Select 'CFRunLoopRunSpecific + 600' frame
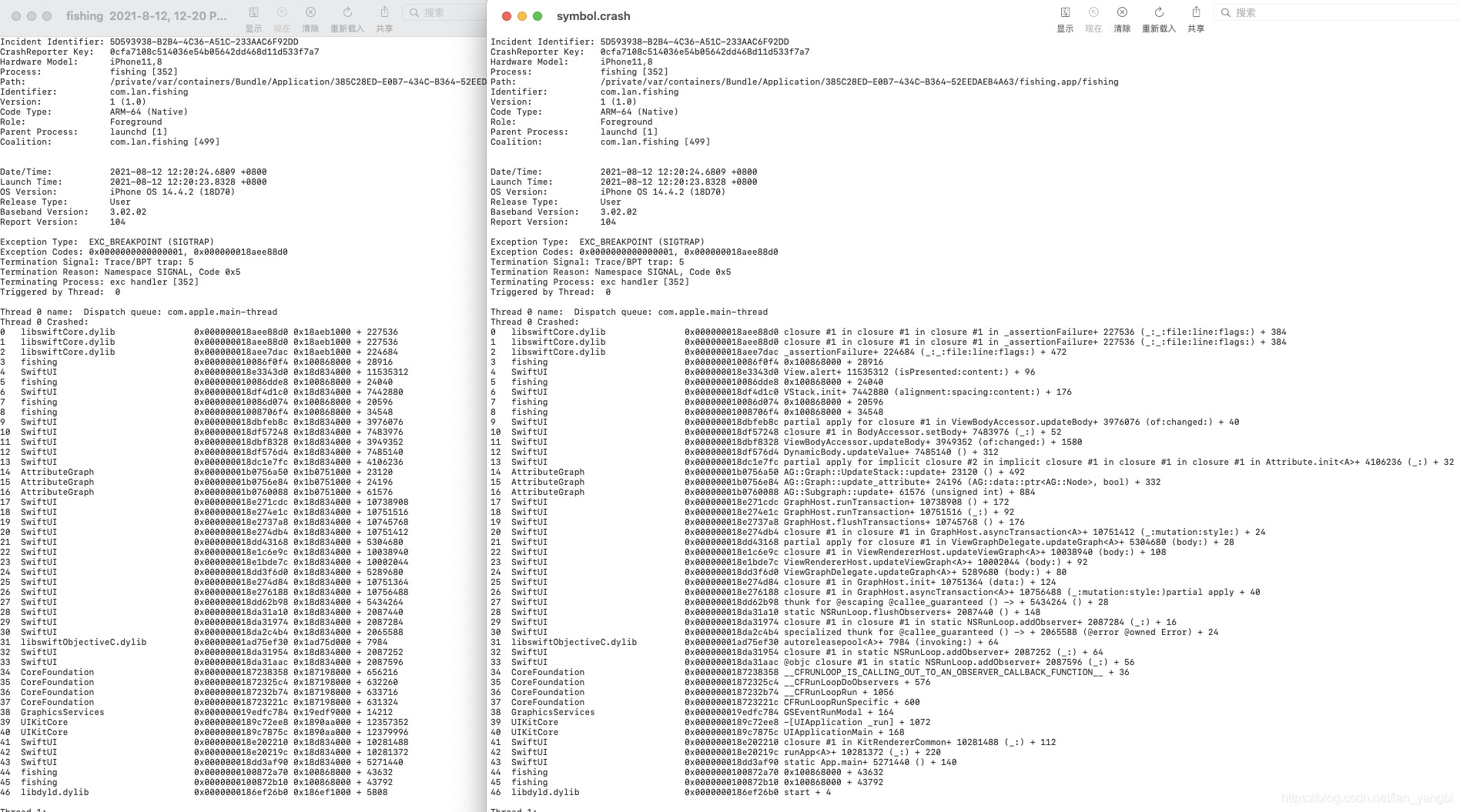1460x812 pixels. click(705, 702)
